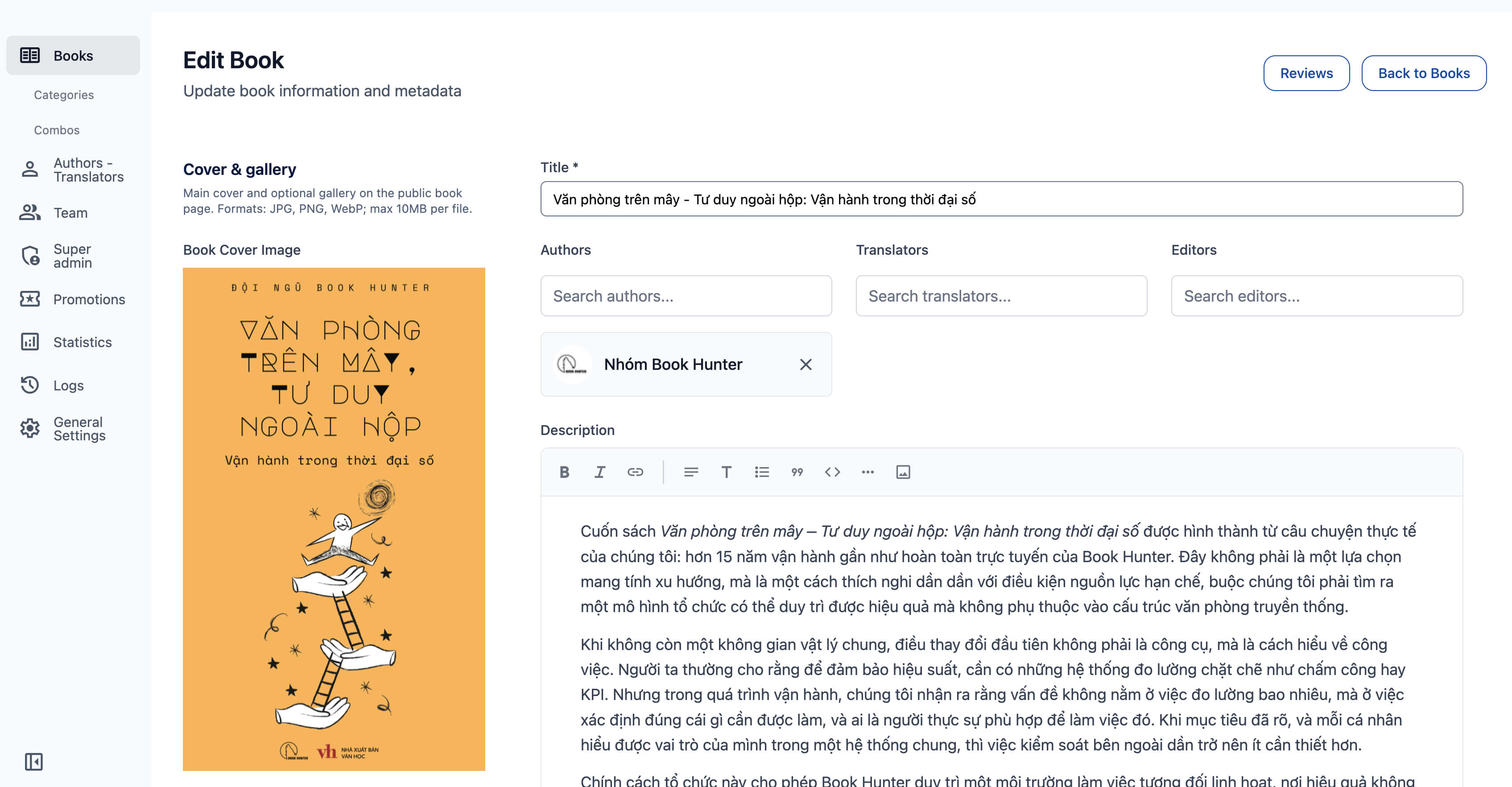Image resolution: width=1512 pixels, height=787 pixels.
Task: Click the "Cover & gallery" heading
Action: 240,170
